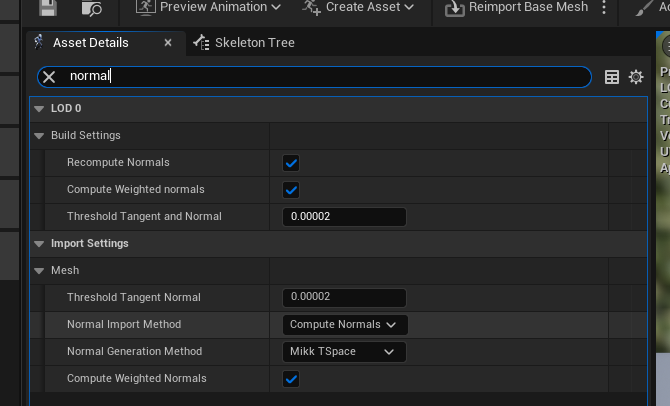Screen dimensions: 670x406
Task: Open the Preview Animation dropdown
Action: 207,8
